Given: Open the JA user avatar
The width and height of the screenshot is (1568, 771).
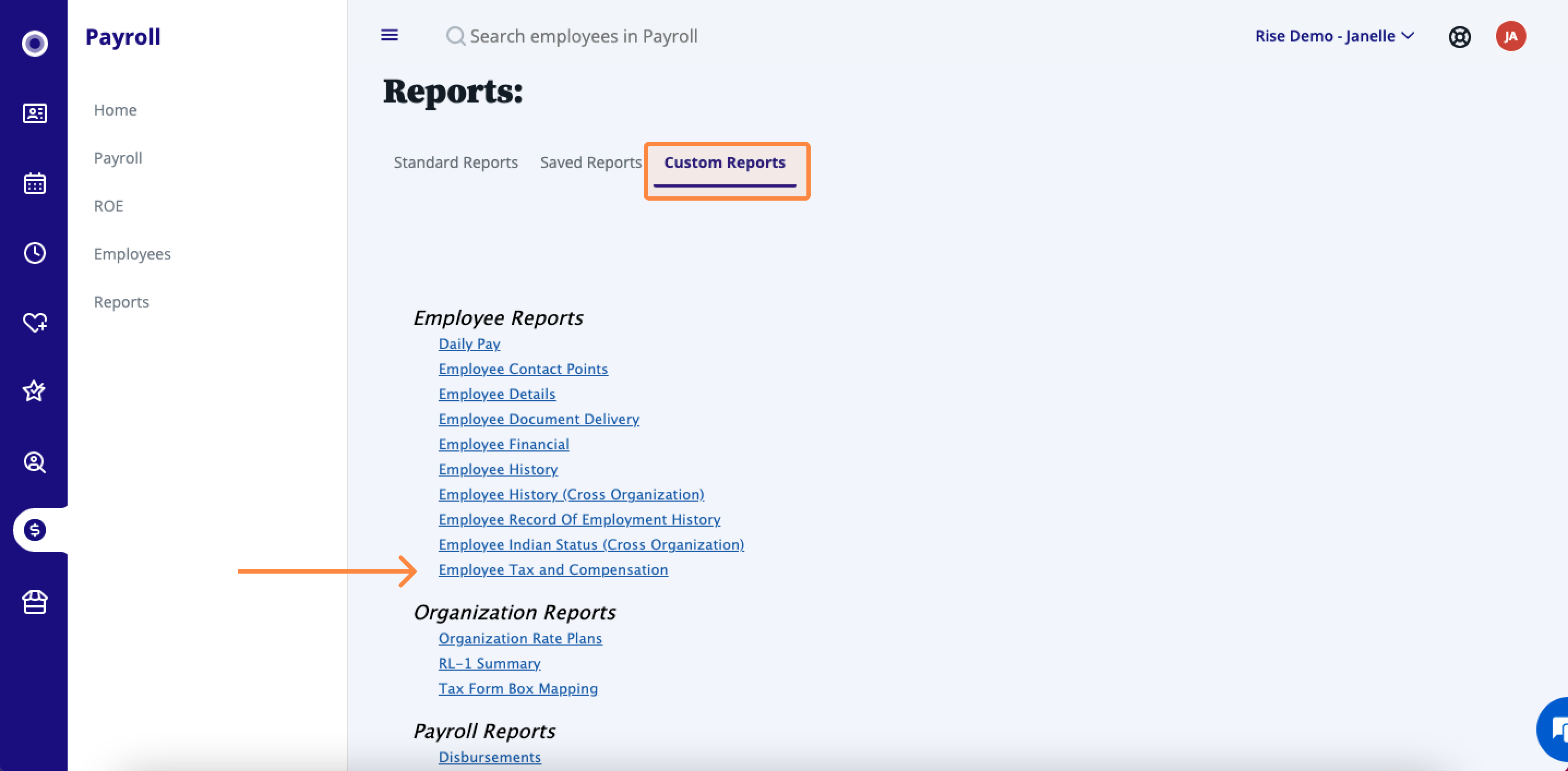Looking at the screenshot, I should [1511, 37].
